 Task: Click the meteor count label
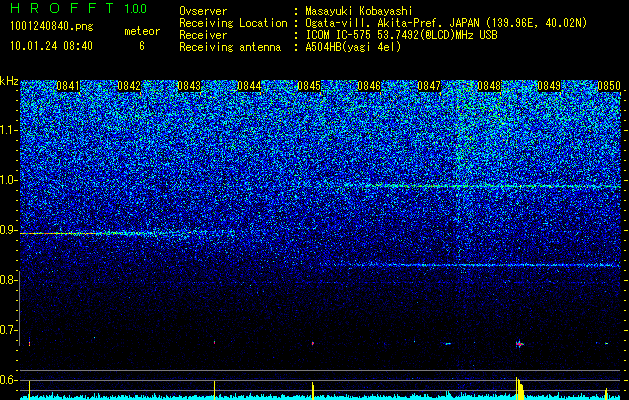point(142,31)
